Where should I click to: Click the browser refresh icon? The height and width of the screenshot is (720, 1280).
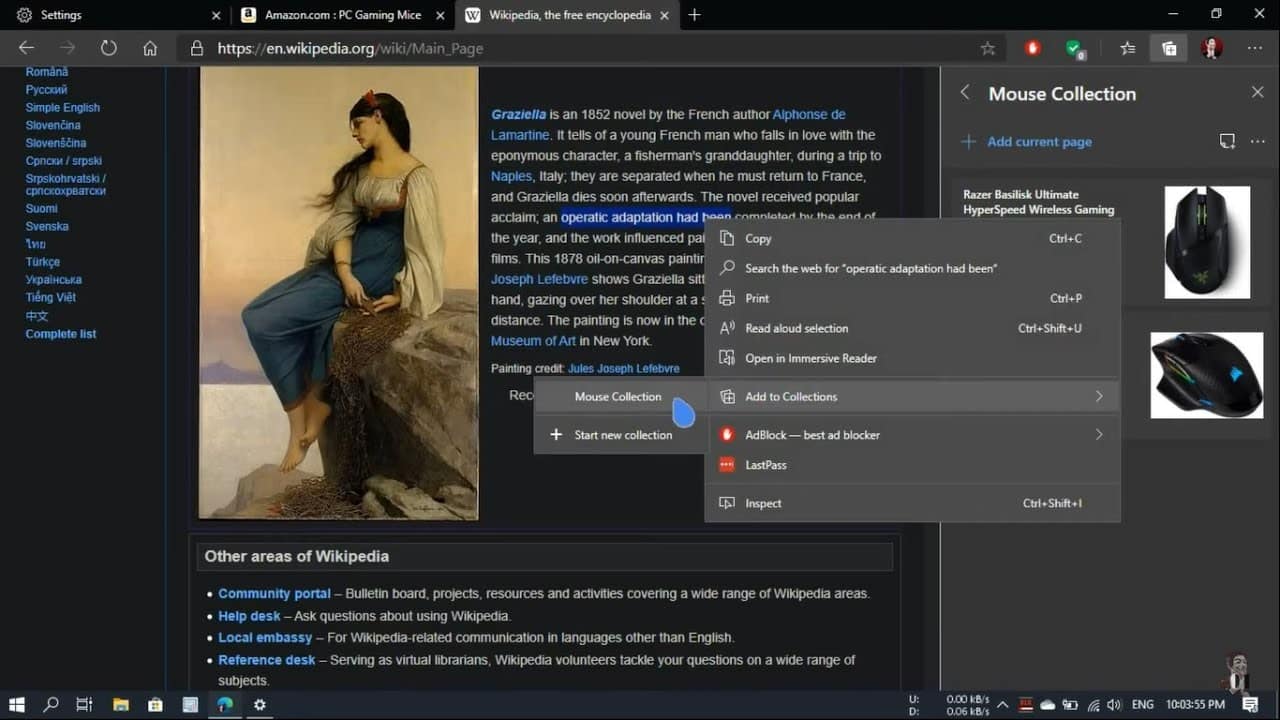tap(108, 48)
